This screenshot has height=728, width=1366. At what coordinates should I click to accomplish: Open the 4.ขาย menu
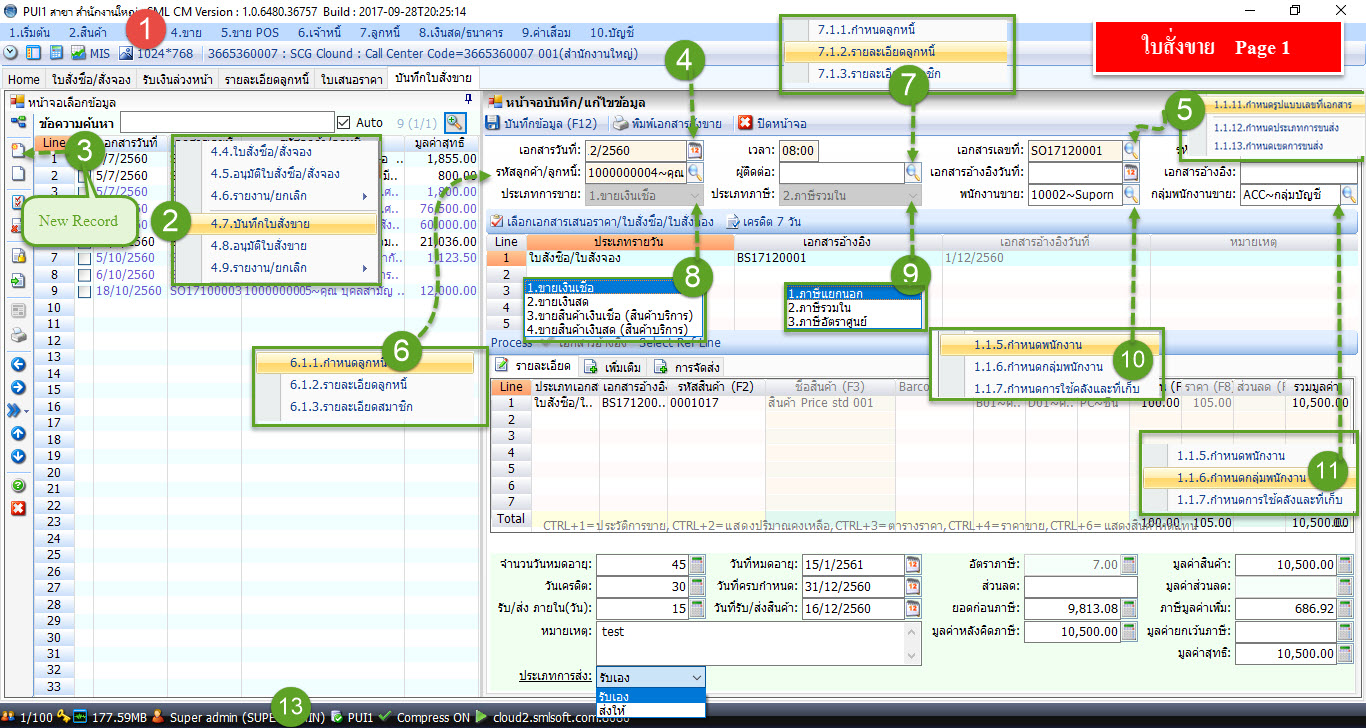[186, 32]
